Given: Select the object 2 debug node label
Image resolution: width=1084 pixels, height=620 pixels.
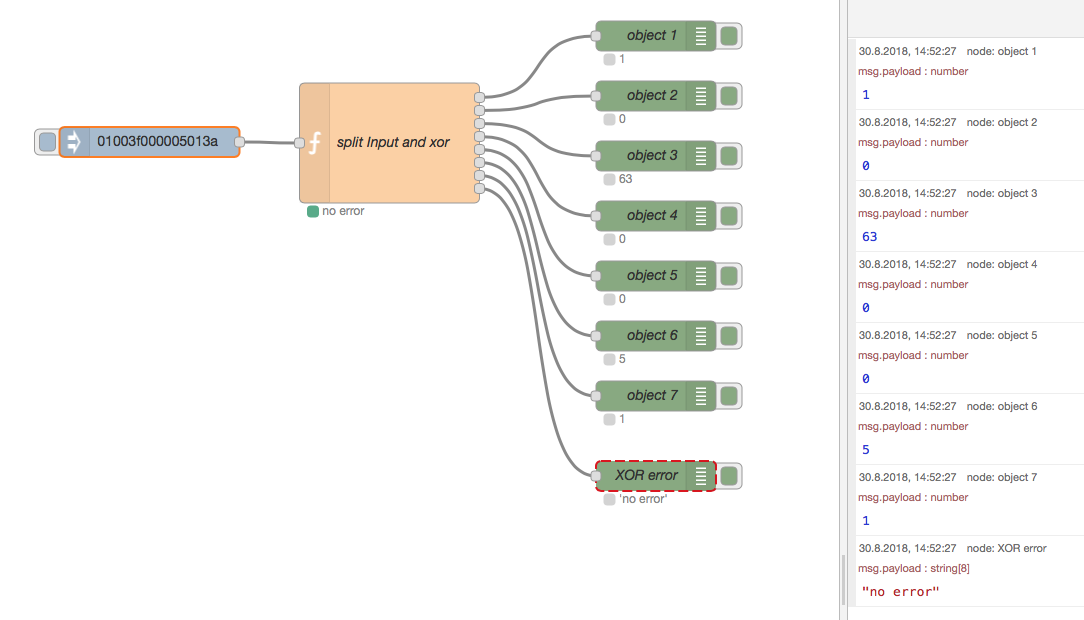Looking at the screenshot, I should point(652,95).
